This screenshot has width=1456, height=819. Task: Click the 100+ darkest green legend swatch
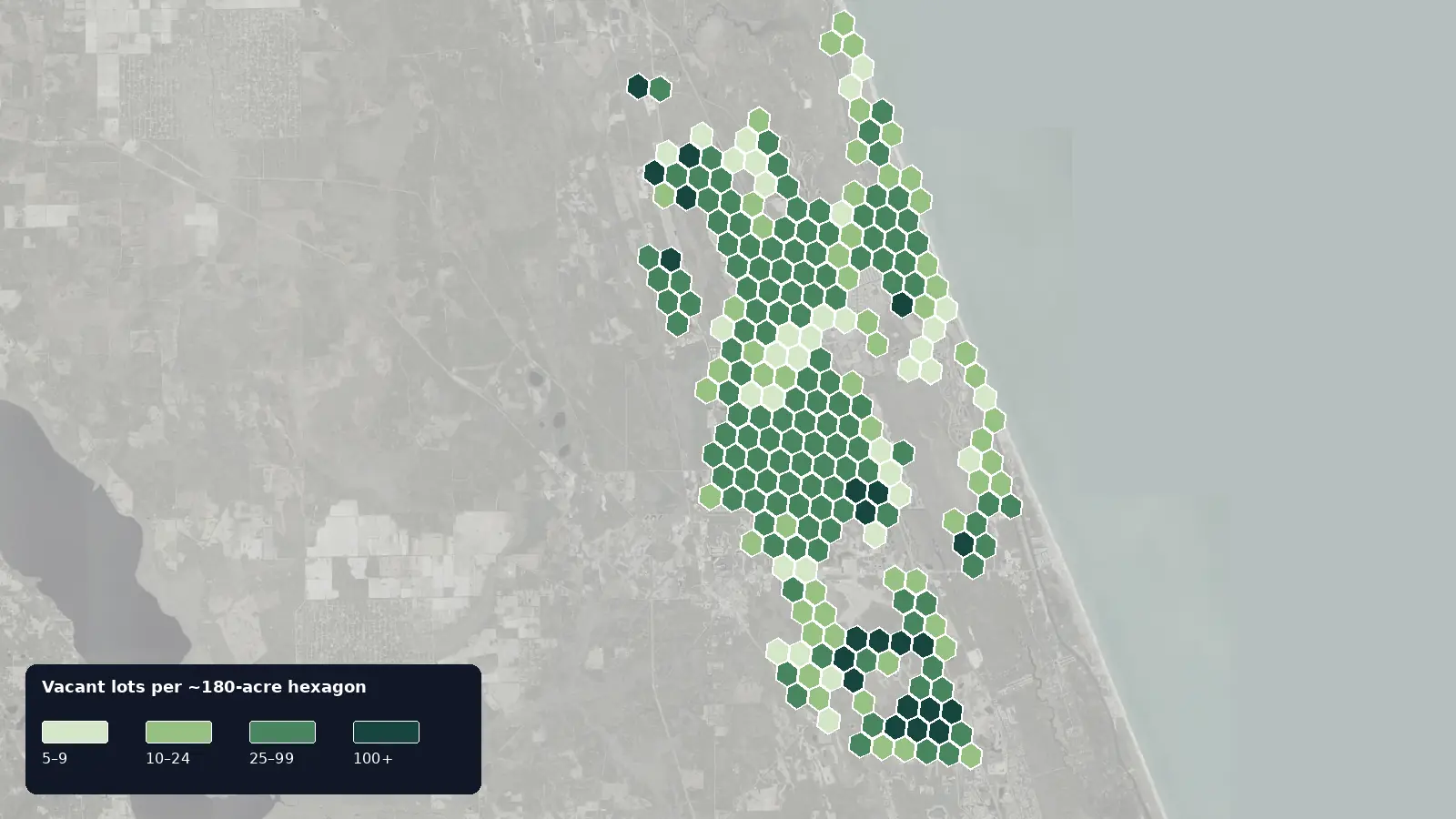coord(386,732)
